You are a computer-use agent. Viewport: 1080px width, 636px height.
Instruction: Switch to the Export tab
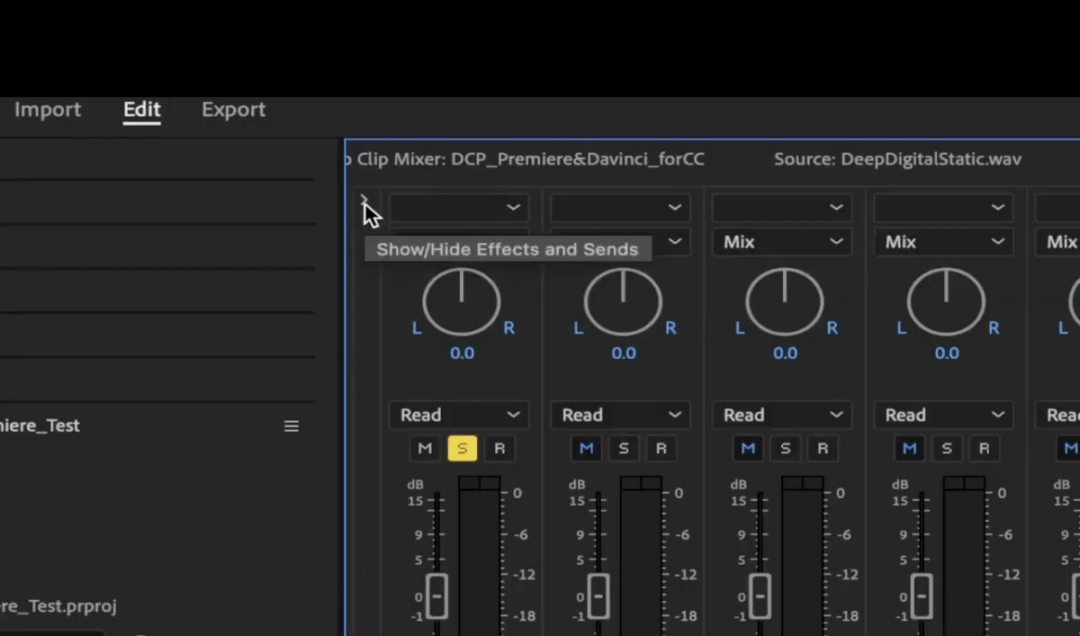click(233, 109)
